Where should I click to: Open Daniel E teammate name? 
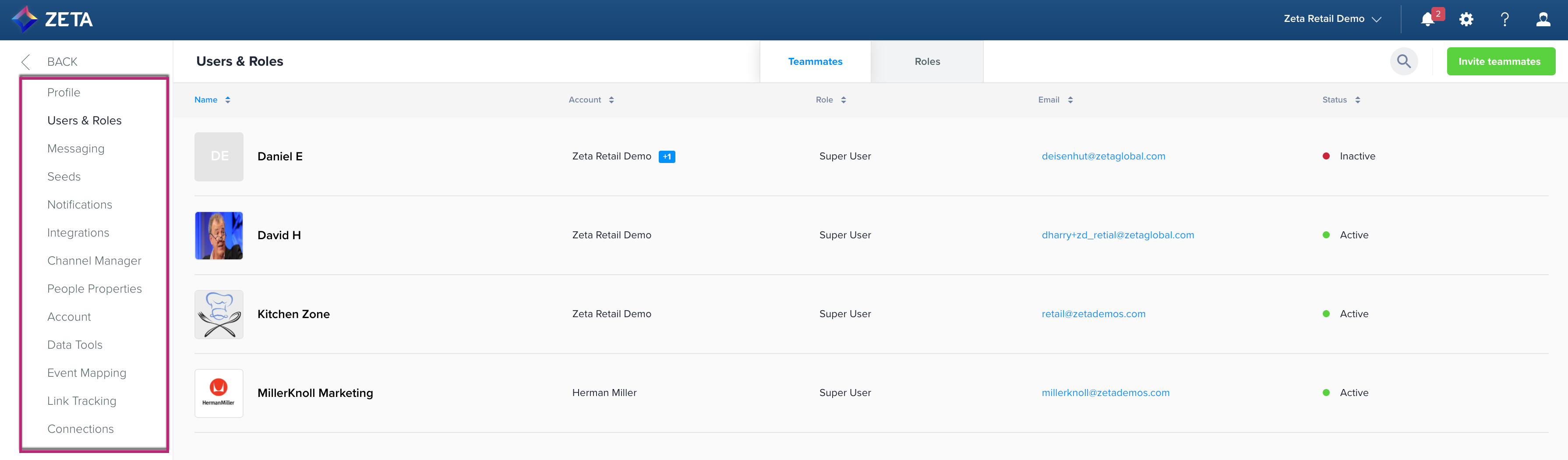(280, 156)
